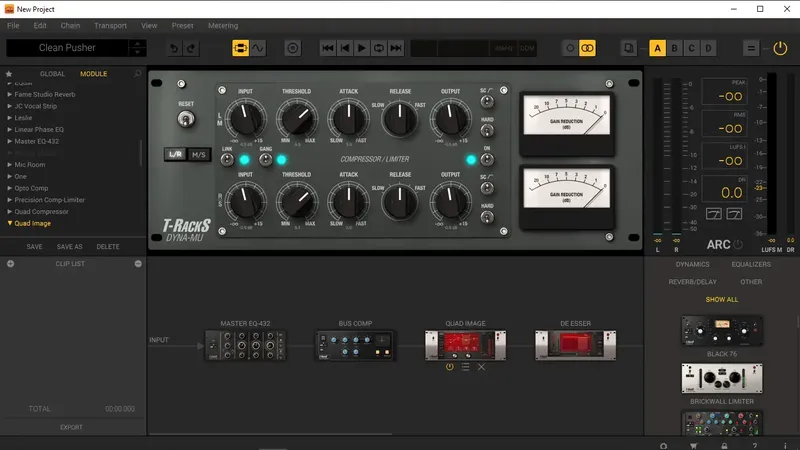The height and width of the screenshot is (450, 800).
Task: Copy snapshot settings icon
Action: tap(629, 48)
